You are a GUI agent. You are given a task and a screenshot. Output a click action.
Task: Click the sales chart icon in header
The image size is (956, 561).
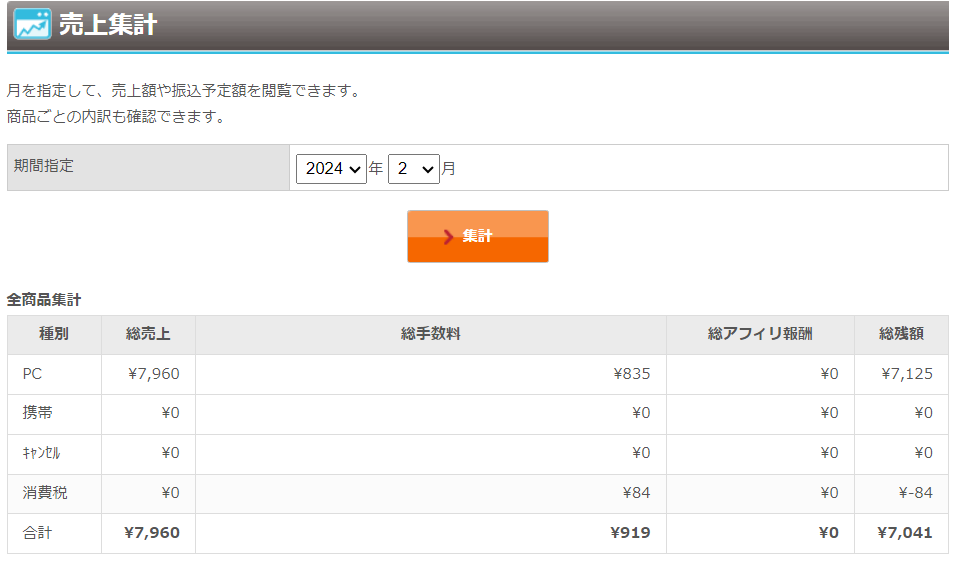pyautogui.click(x=32, y=24)
